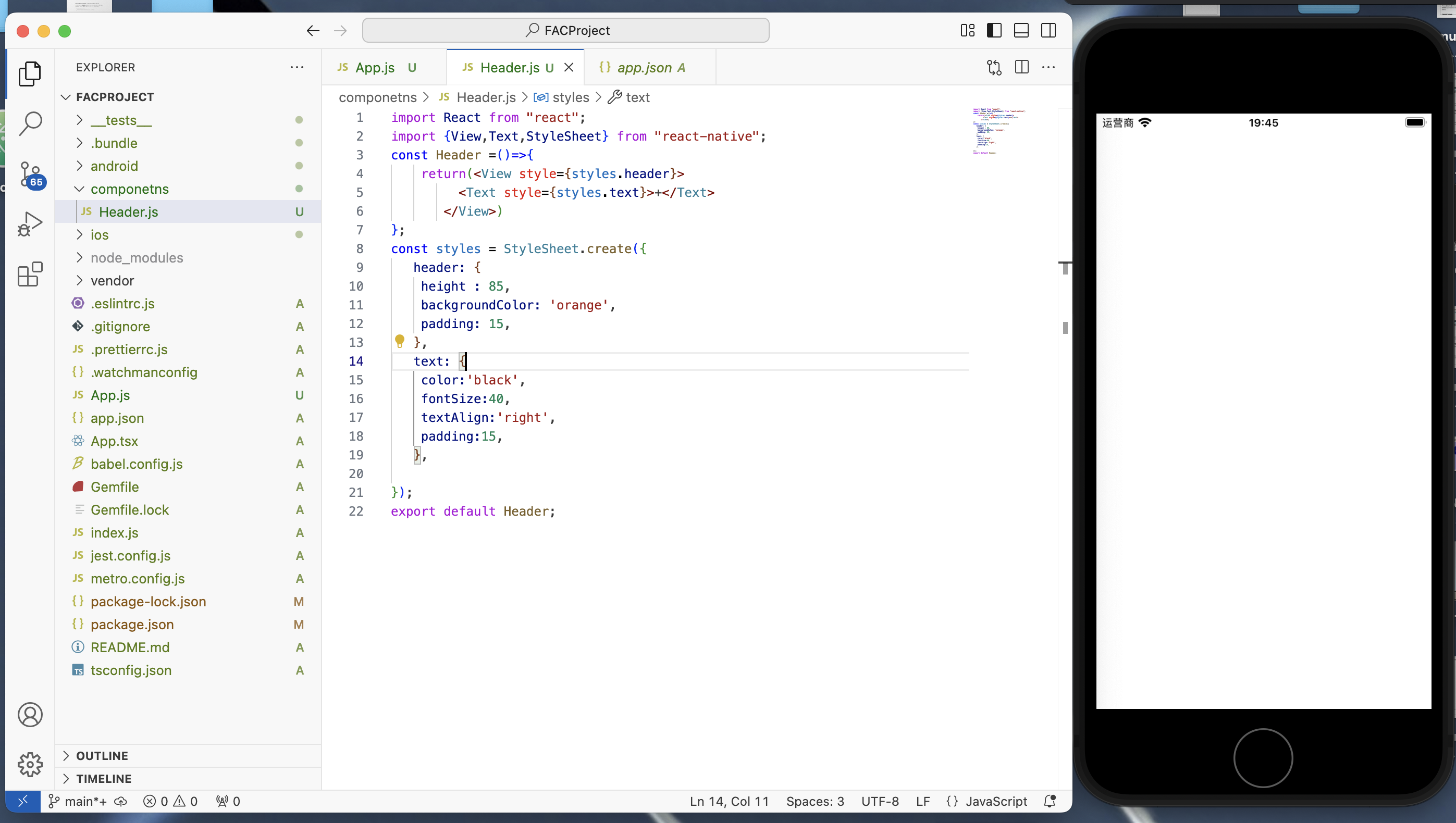Open errors and warnings count
This screenshot has height=823, width=1456.
point(170,801)
